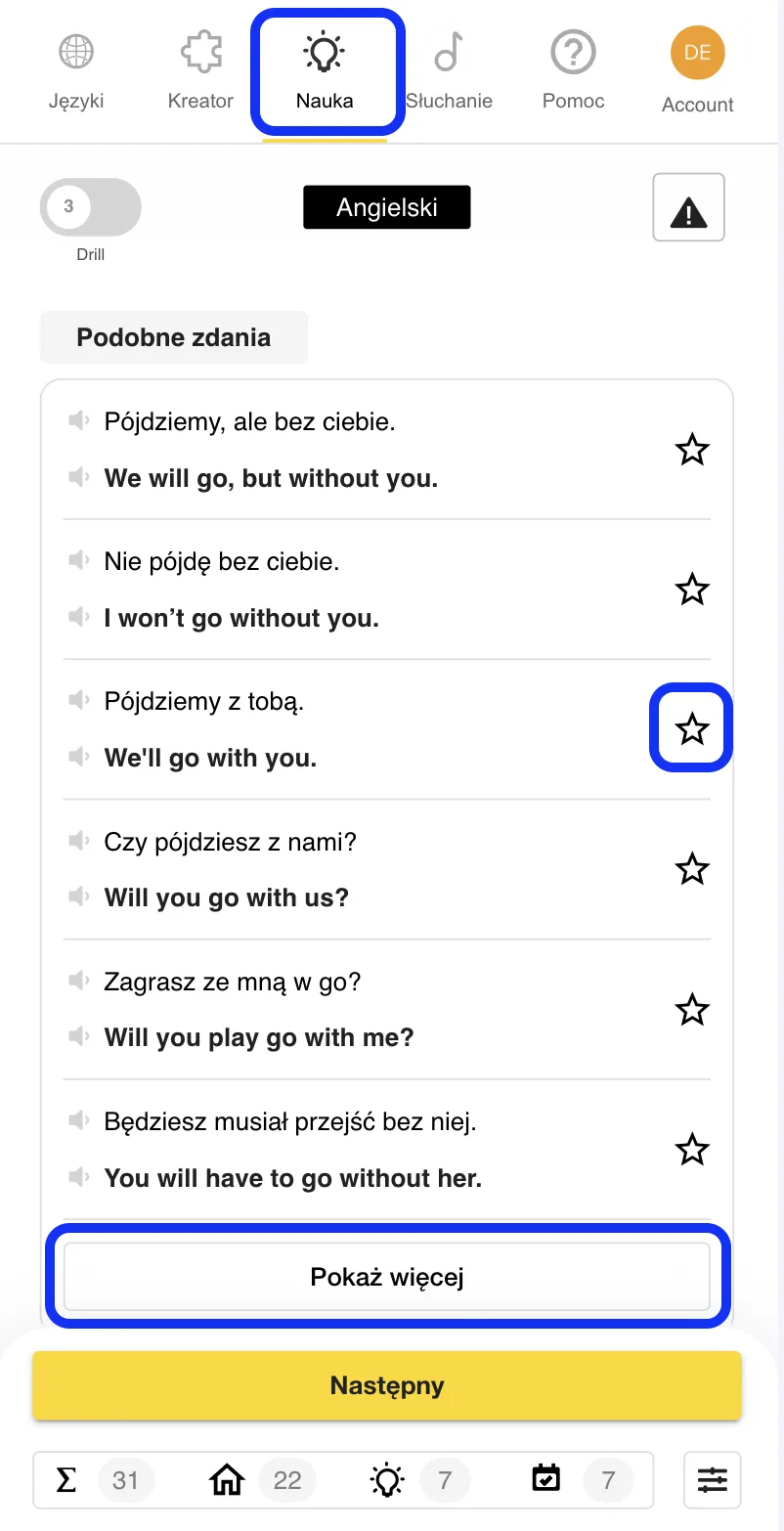Switch to the Nauka tab

click(x=325, y=71)
